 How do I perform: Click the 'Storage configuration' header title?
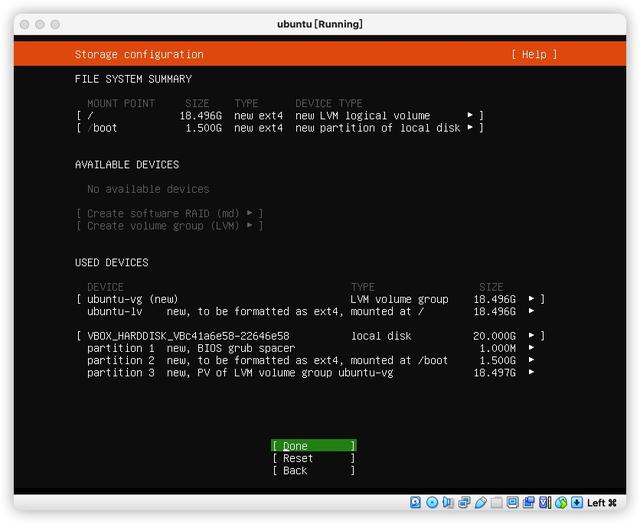coord(139,54)
